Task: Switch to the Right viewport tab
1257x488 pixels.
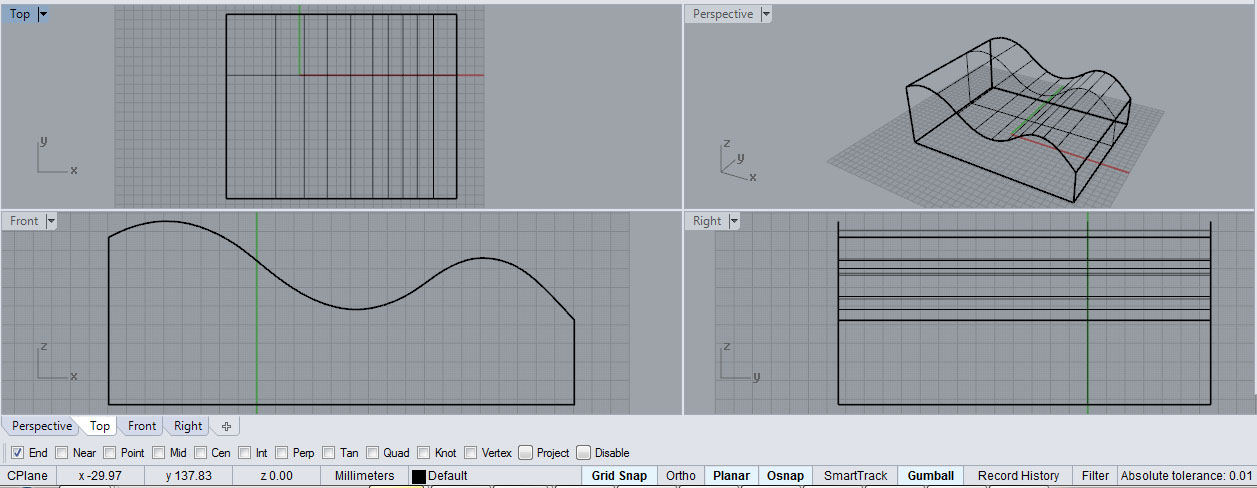Action: (x=188, y=426)
